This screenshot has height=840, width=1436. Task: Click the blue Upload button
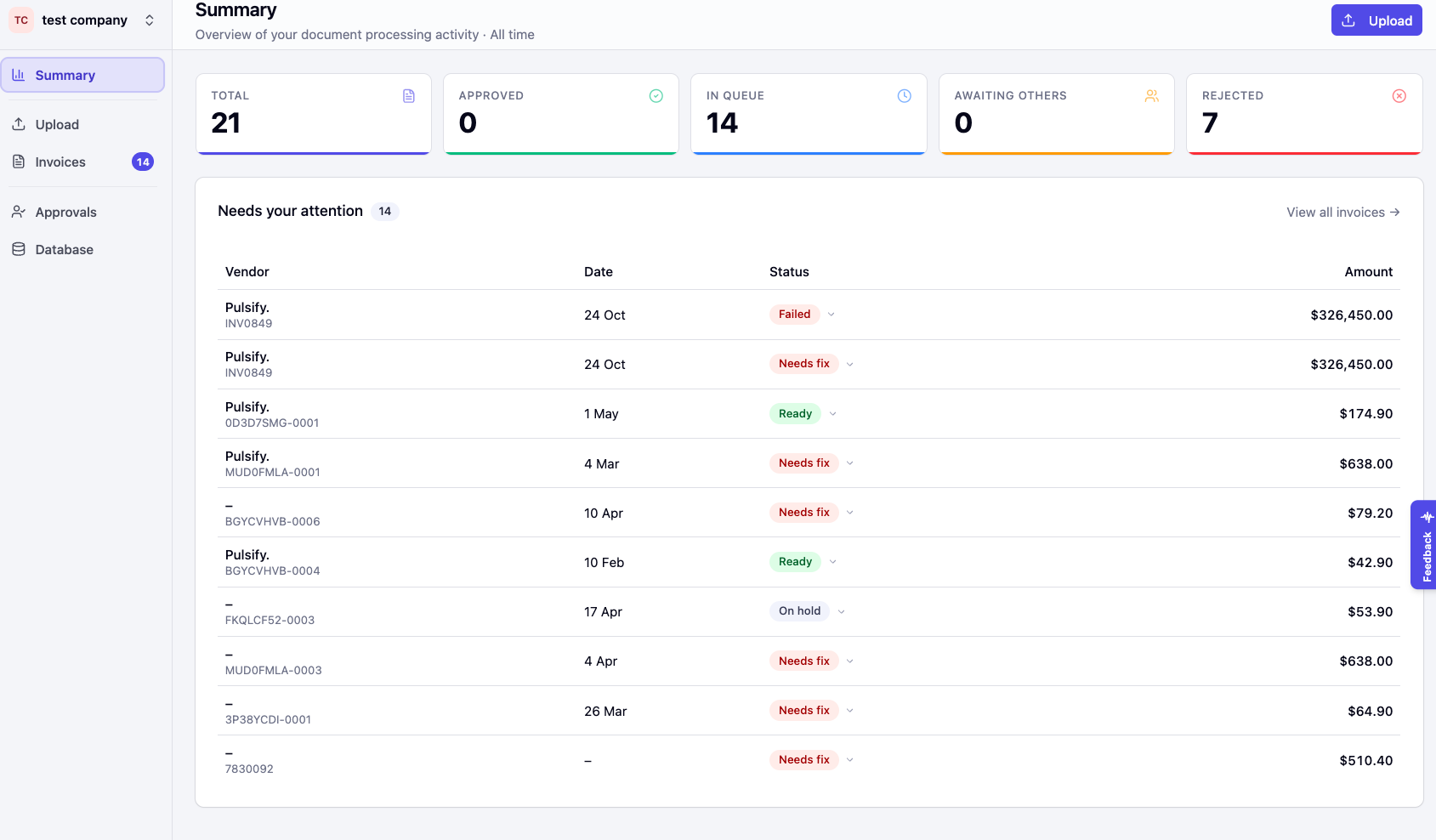pyautogui.click(x=1376, y=20)
